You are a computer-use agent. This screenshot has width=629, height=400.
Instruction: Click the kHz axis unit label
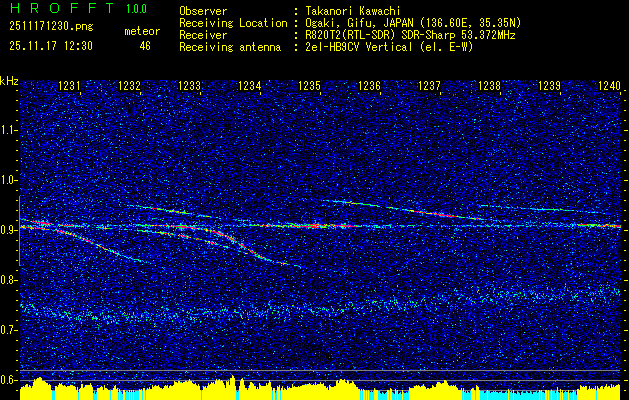click(9, 81)
